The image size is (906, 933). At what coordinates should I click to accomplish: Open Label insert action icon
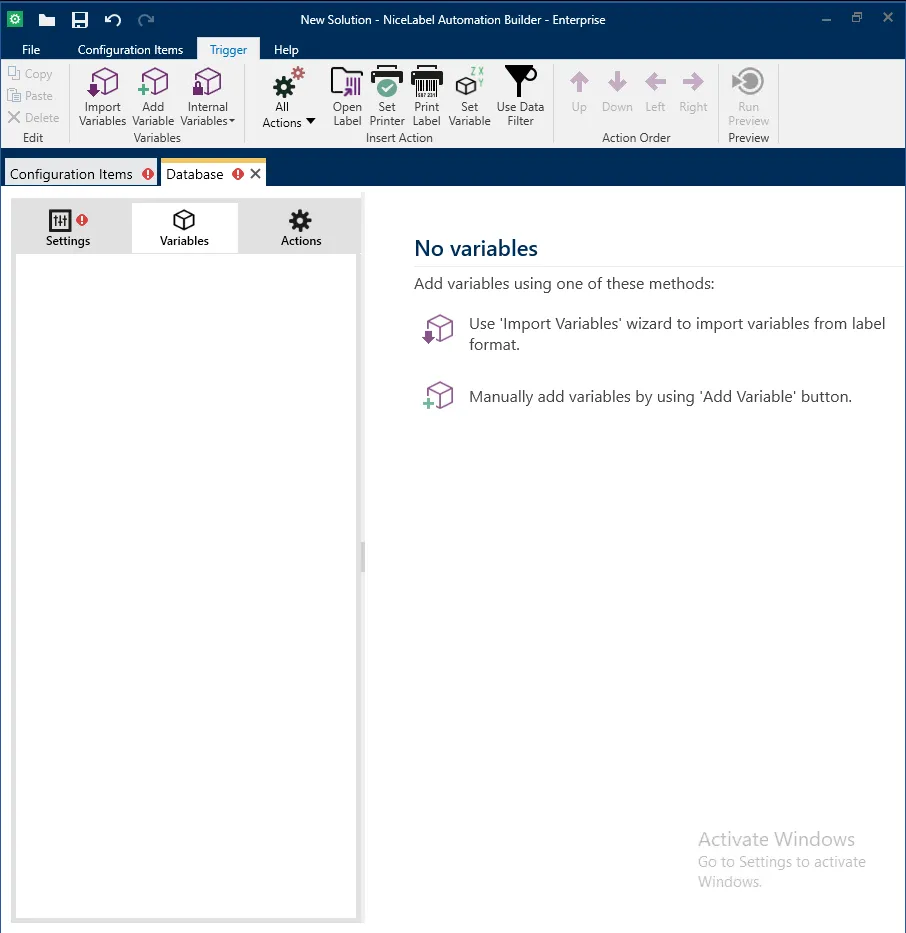click(x=346, y=95)
